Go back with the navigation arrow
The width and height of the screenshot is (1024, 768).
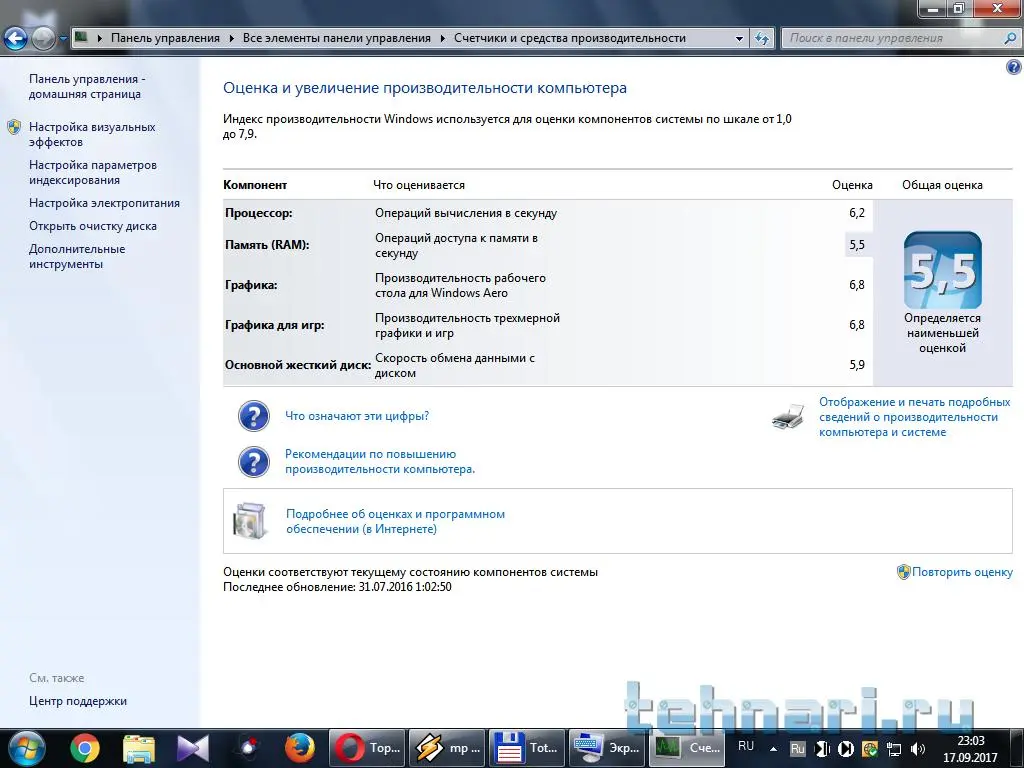pyautogui.click(x=16, y=39)
